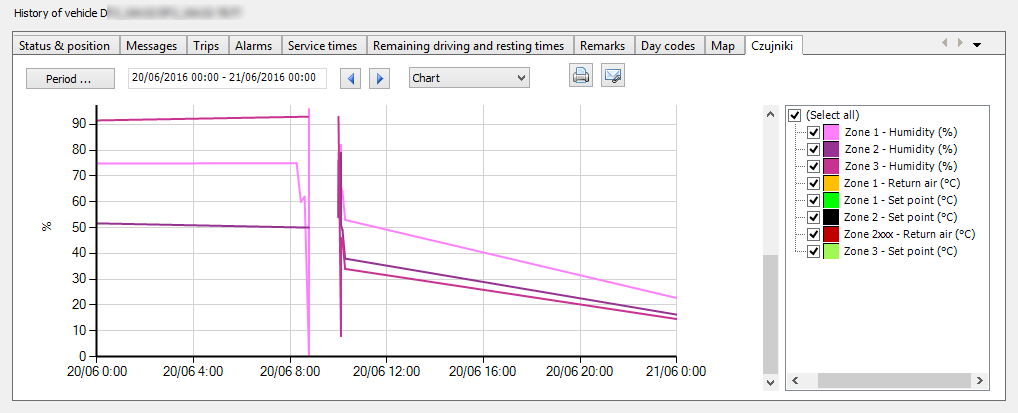Open the Remaining driving and resting times tab

tap(468, 46)
